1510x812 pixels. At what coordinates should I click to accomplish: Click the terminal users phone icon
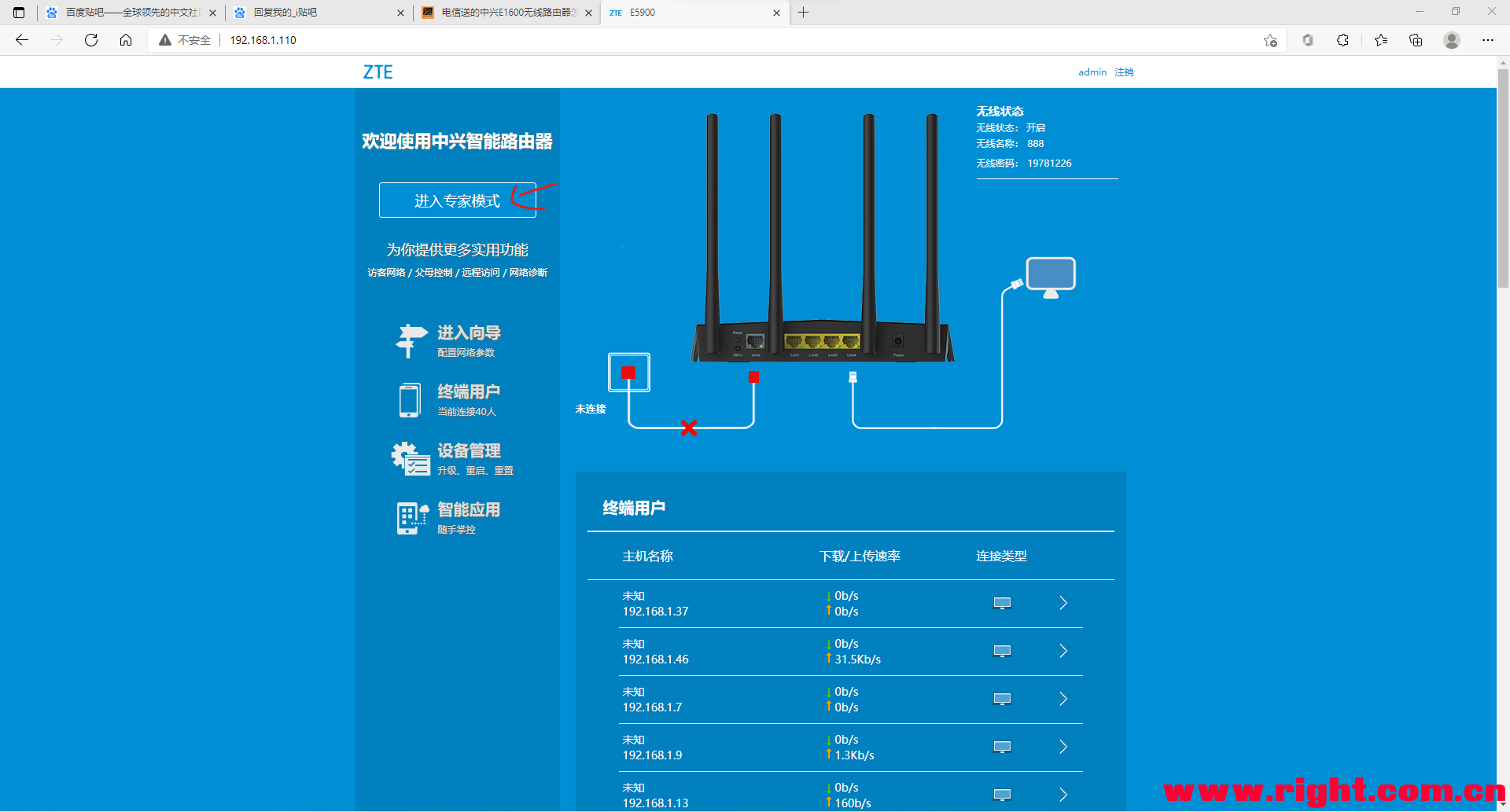pyautogui.click(x=409, y=400)
